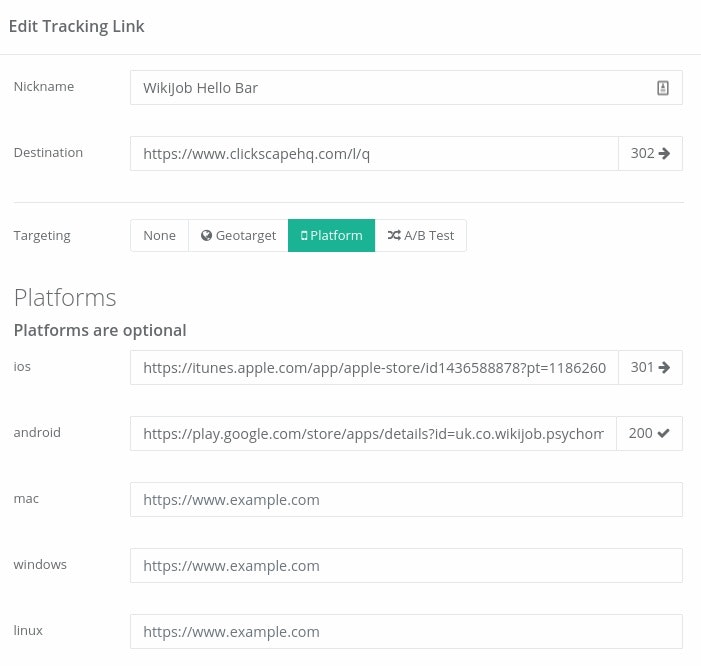This screenshot has height=666, width=701.
Task: Click the Destination label
Action: (x=48, y=152)
